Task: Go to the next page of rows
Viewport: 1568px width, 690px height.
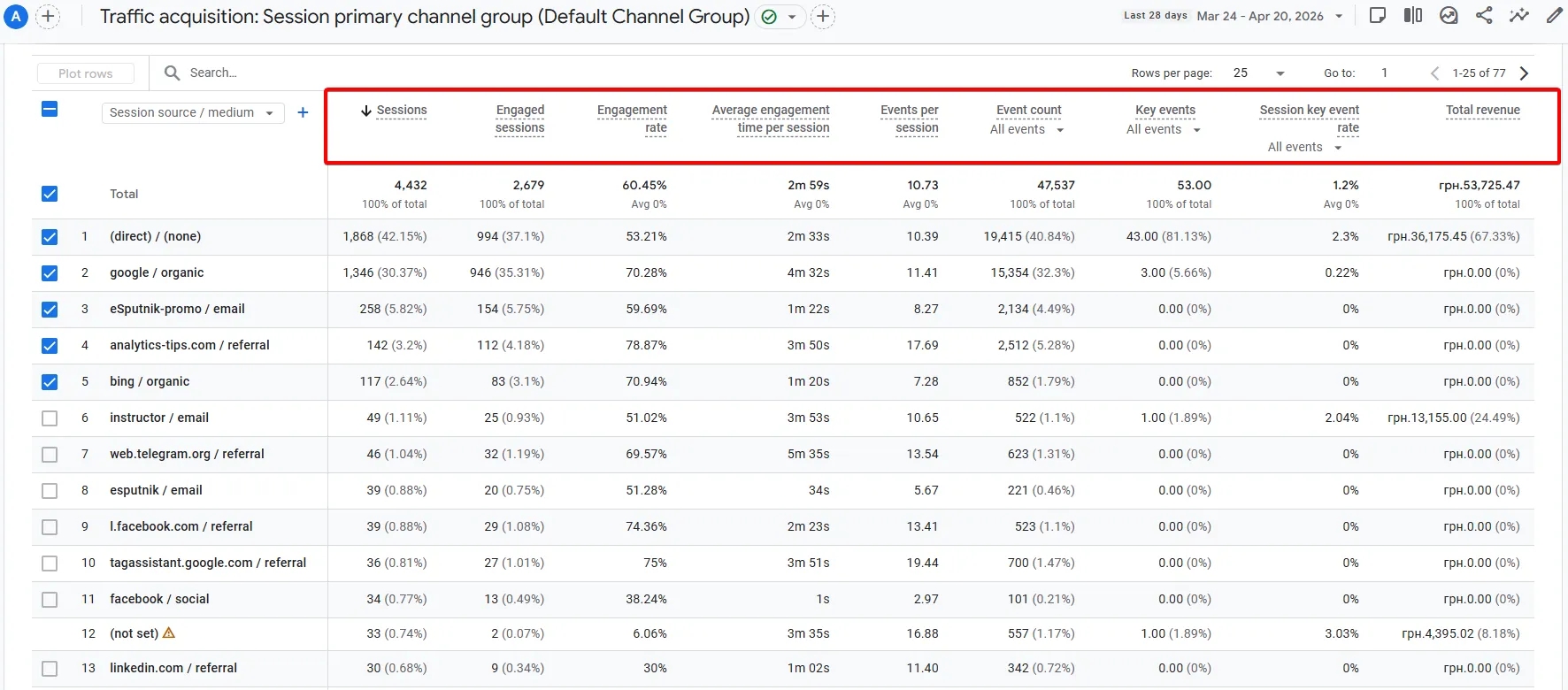Action: click(x=1525, y=73)
